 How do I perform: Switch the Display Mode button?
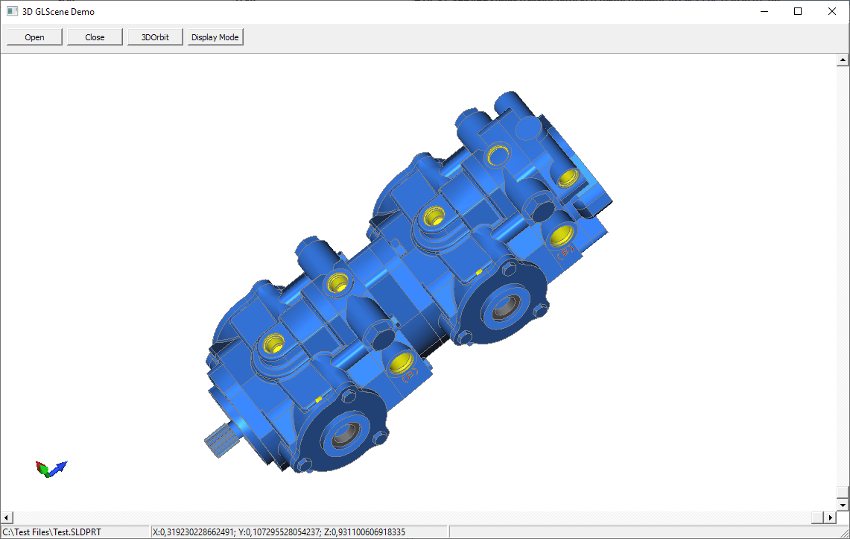tap(215, 37)
